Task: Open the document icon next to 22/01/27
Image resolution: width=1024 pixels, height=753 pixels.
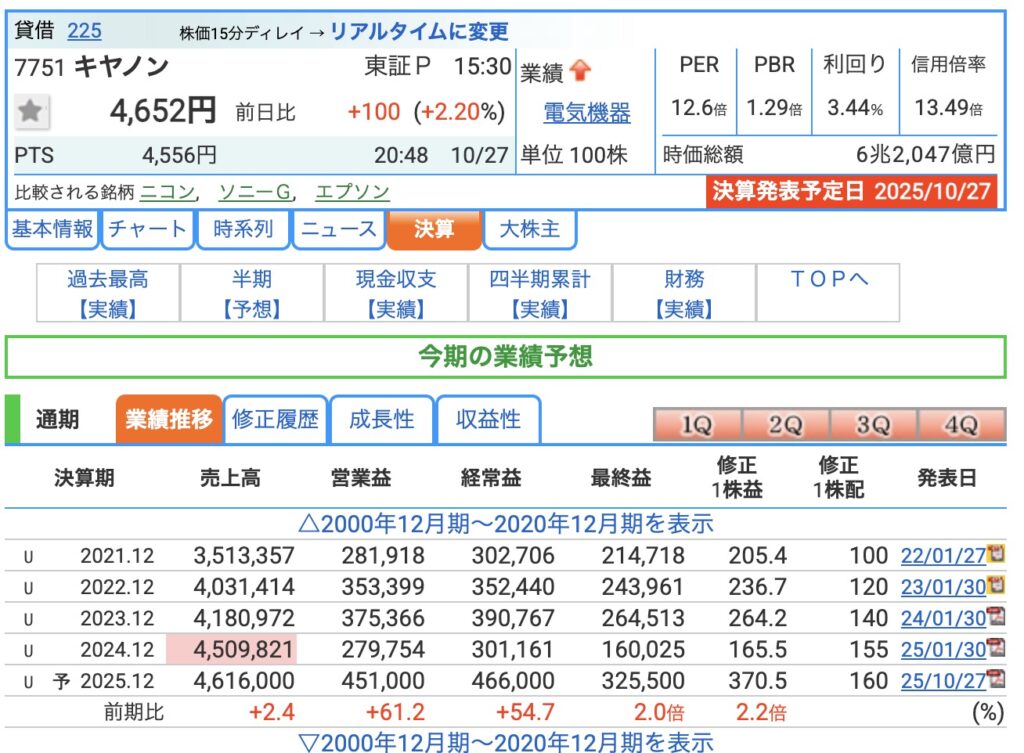Action: (x=995, y=554)
